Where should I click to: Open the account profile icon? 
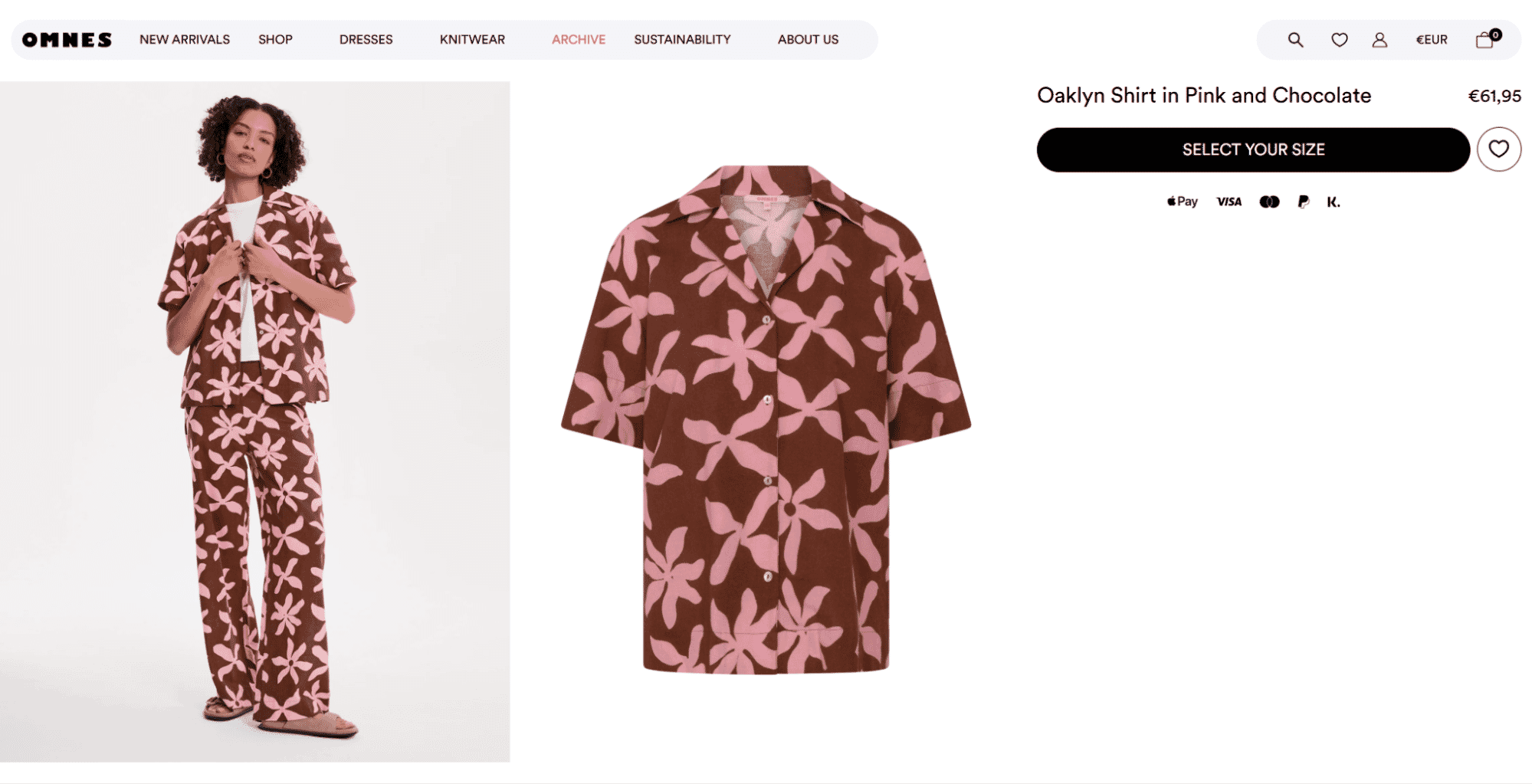coord(1379,40)
